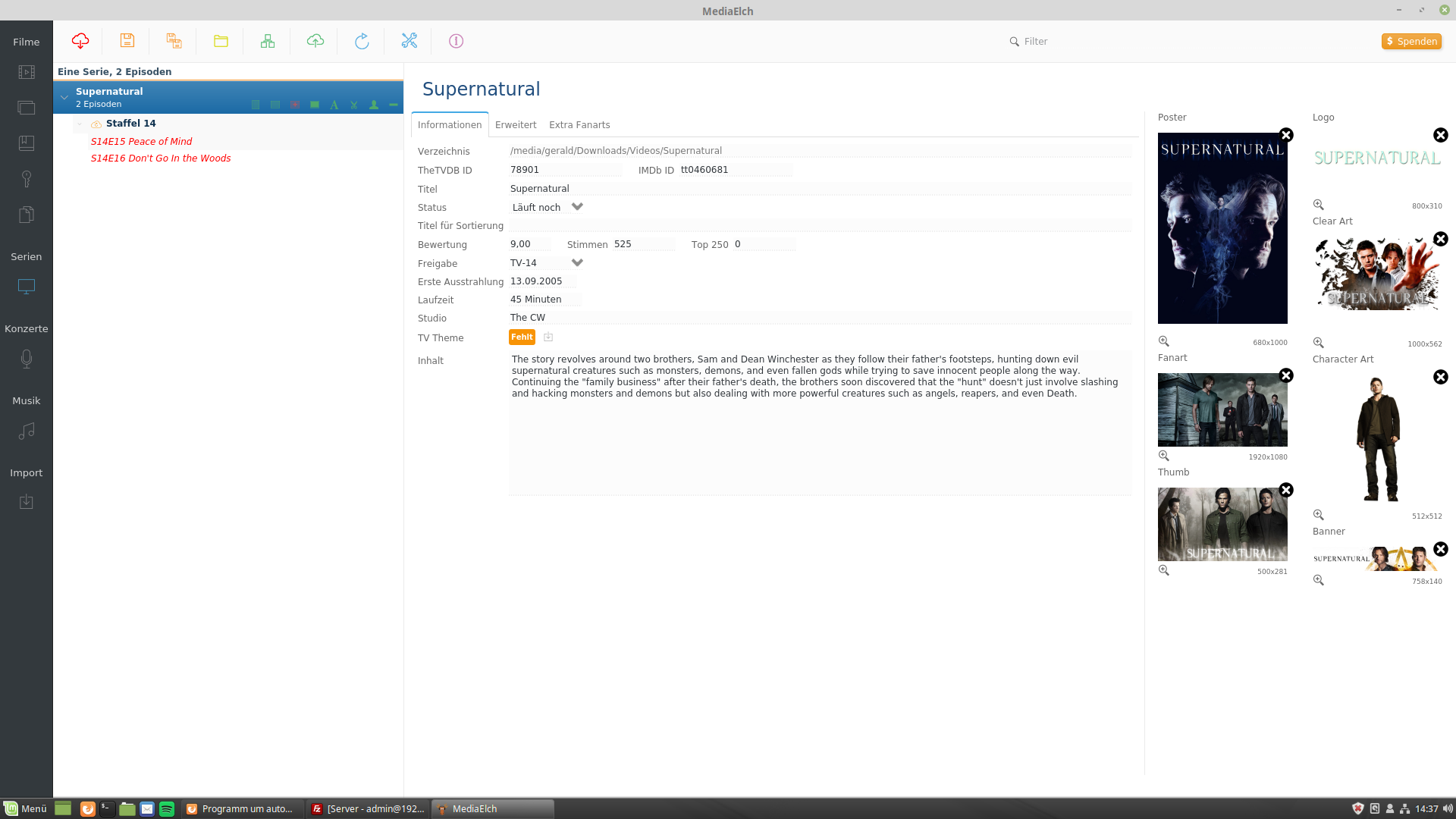Click the Erste Ausstrahlung date field
Screen dimensions: 1456x819
click(x=542, y=281)
